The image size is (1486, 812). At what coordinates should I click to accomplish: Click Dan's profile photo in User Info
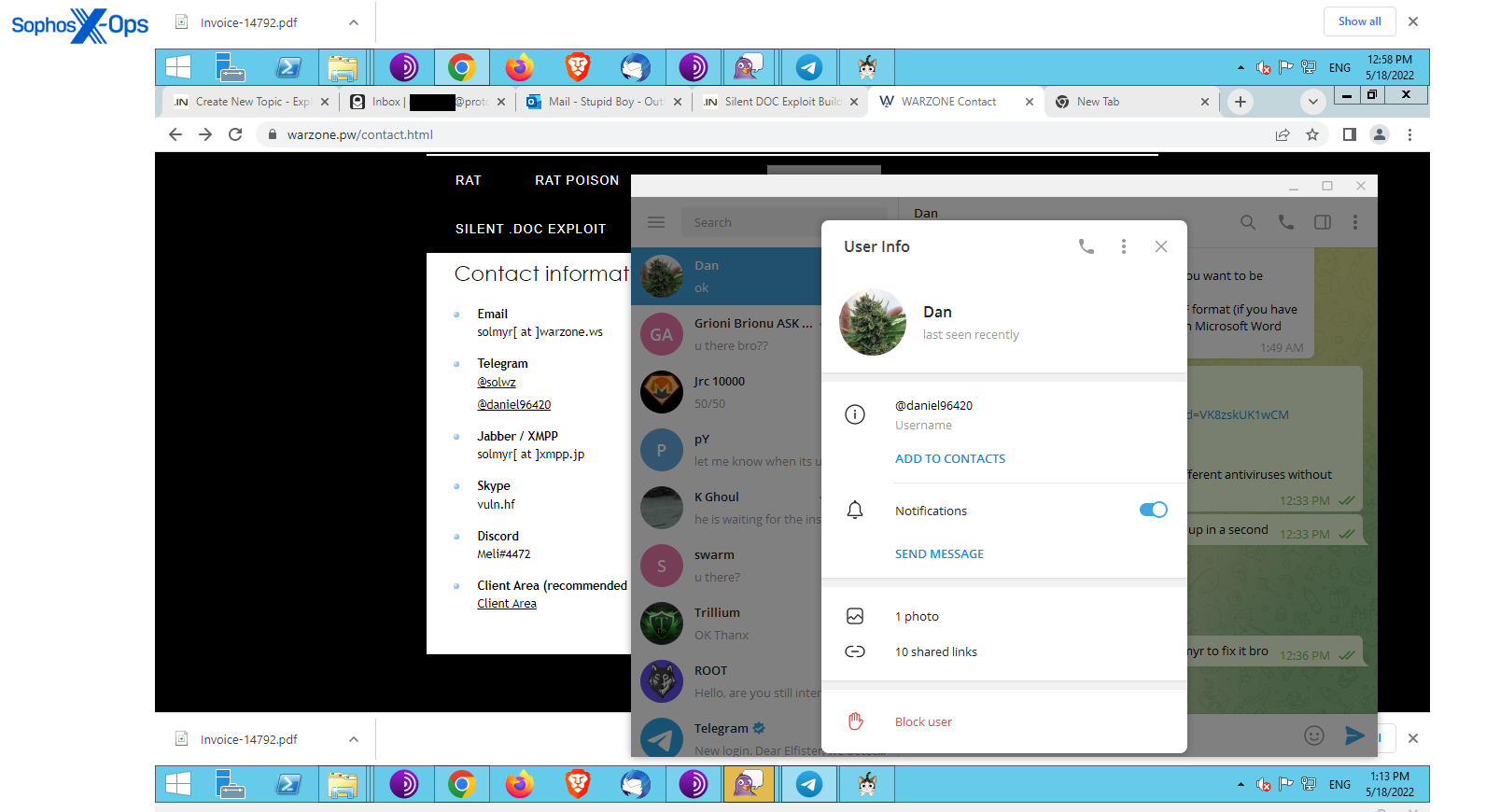873,322
